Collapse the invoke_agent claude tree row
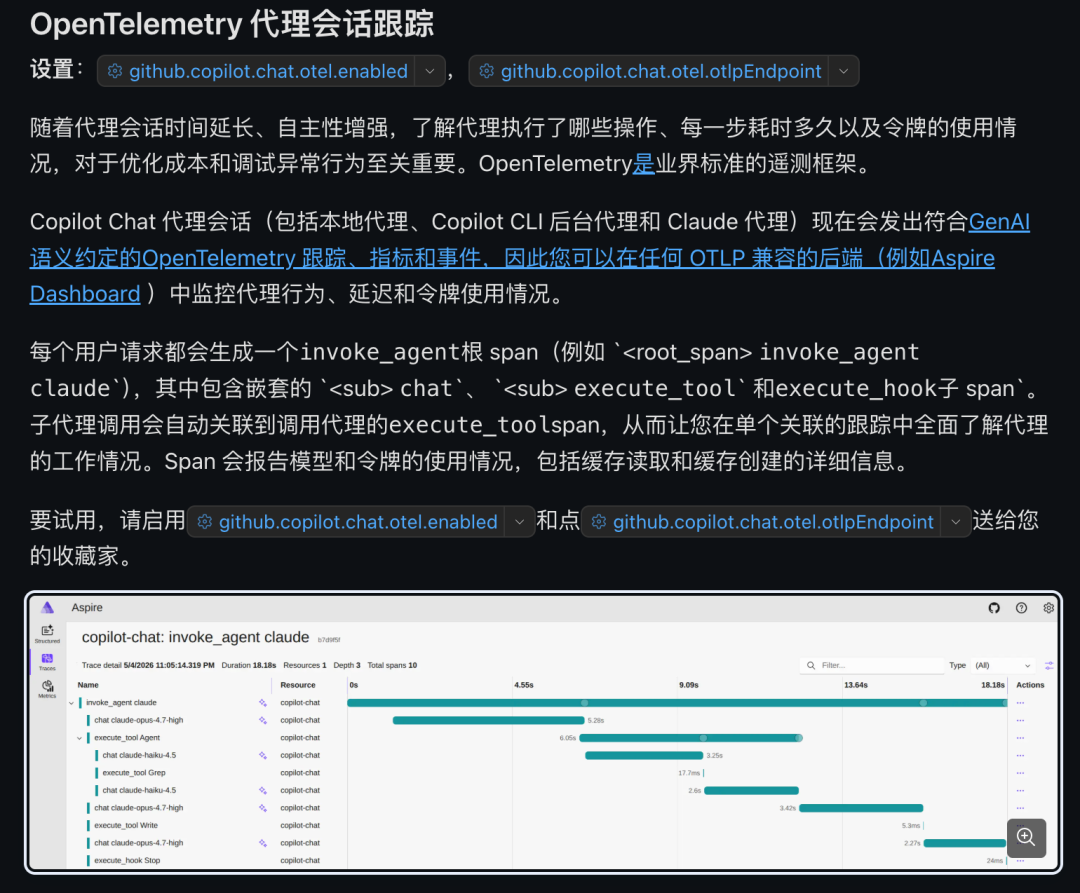 click(x=72, y=703)
